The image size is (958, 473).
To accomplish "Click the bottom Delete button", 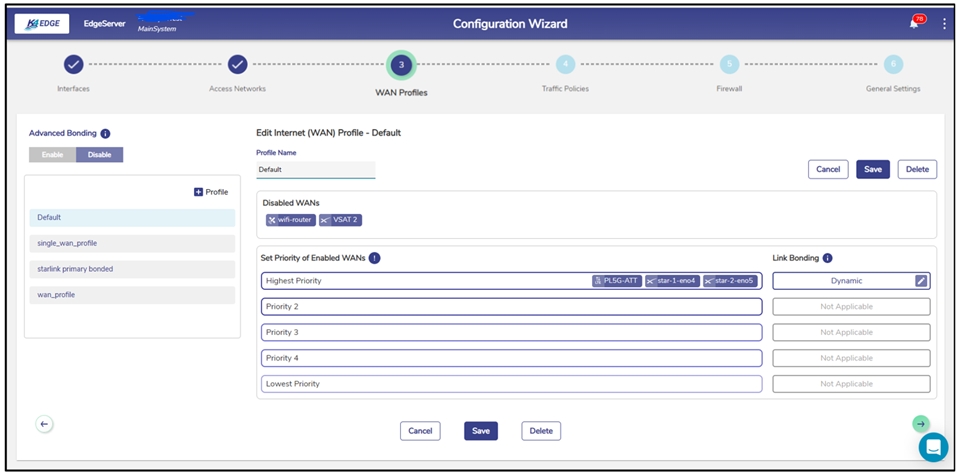I will click(541, 431).
